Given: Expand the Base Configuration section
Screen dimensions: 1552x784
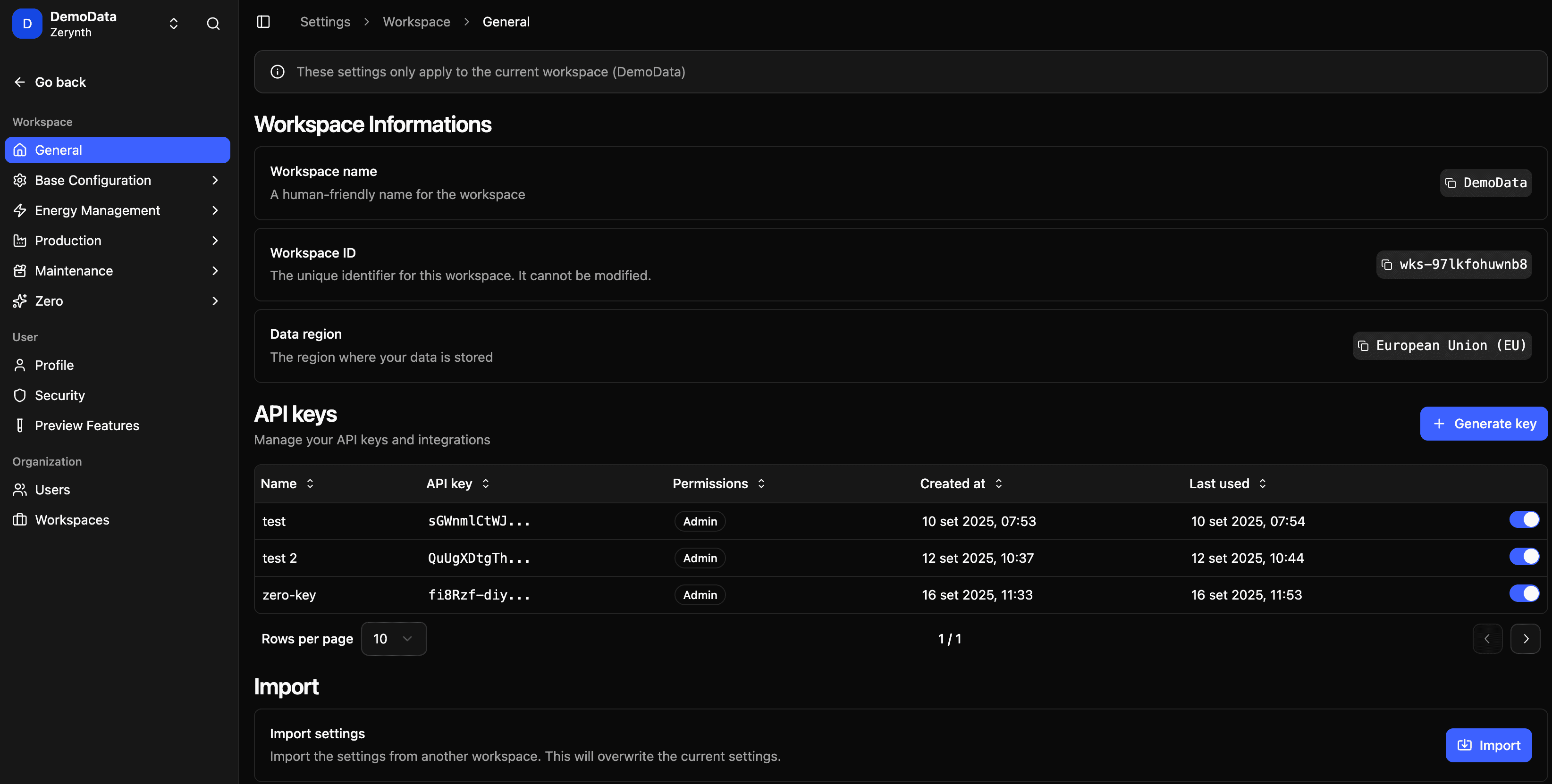Looking at the screenshot, I should pos(93,180).
